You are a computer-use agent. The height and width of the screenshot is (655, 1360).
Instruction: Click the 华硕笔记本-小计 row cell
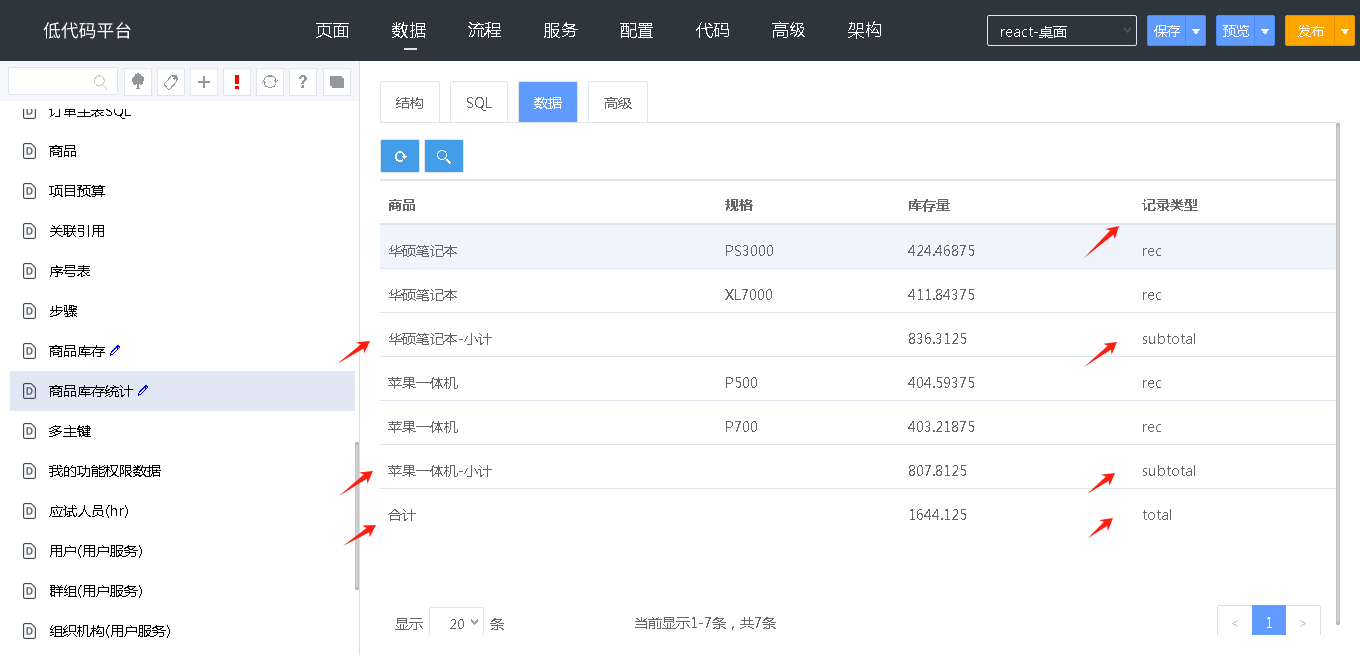tap(440, 339)
